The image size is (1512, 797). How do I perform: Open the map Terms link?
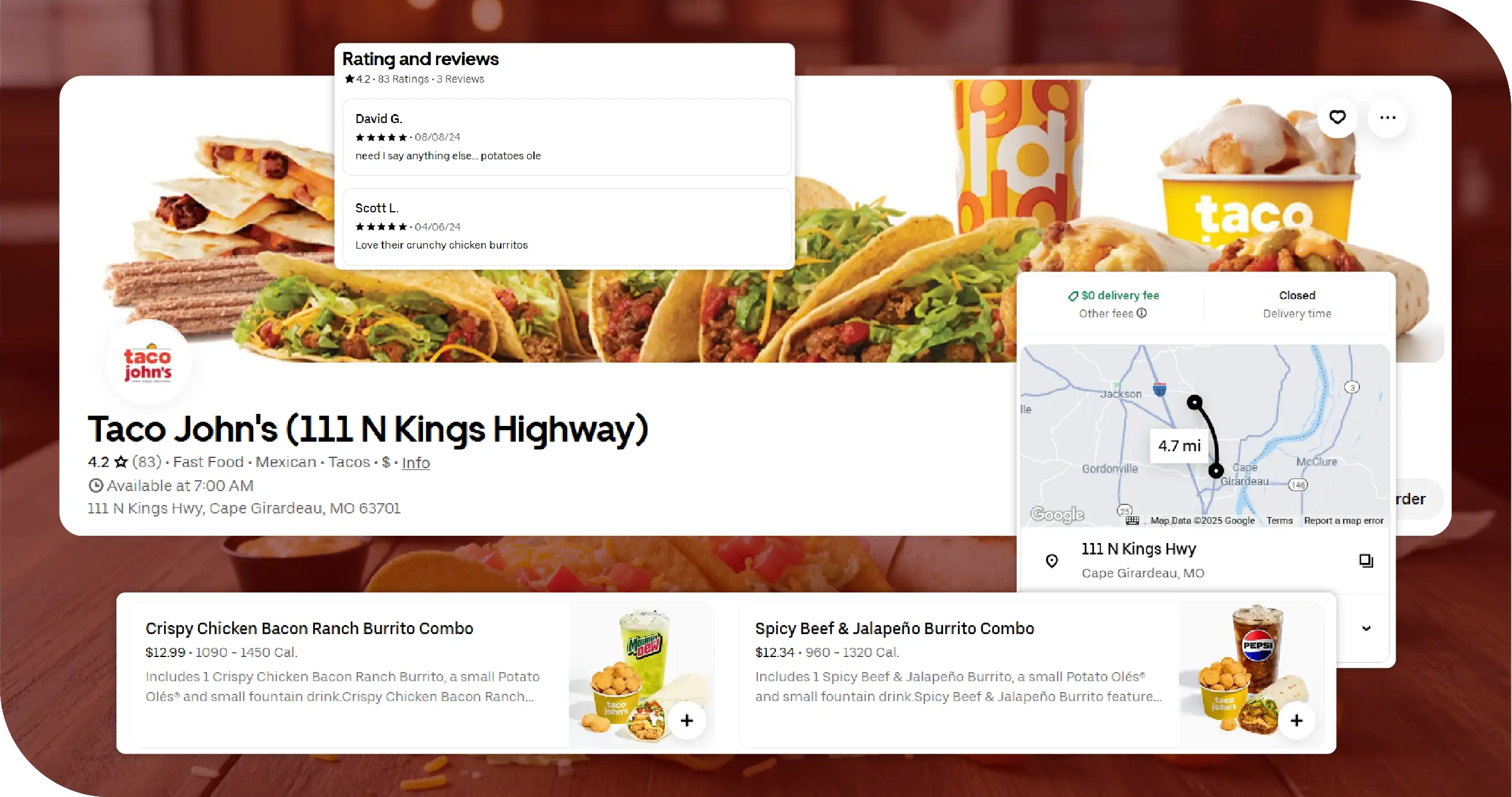[x=1279, y=520]
